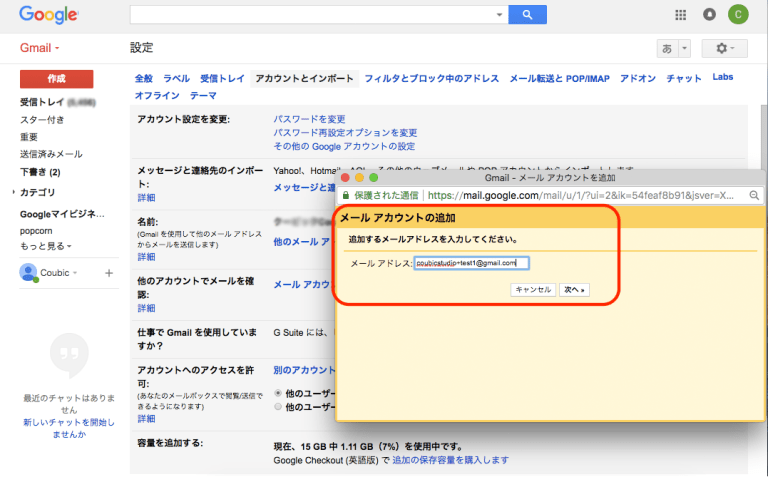768x477 pixels.
Task: Open フィルタとブロック中のアドレス tab
Action: tap(432, 78)
